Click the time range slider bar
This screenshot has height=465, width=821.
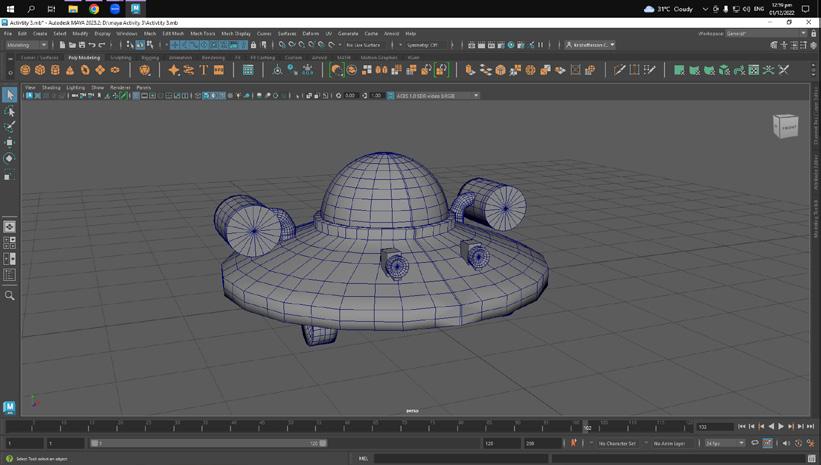point(208,443)
